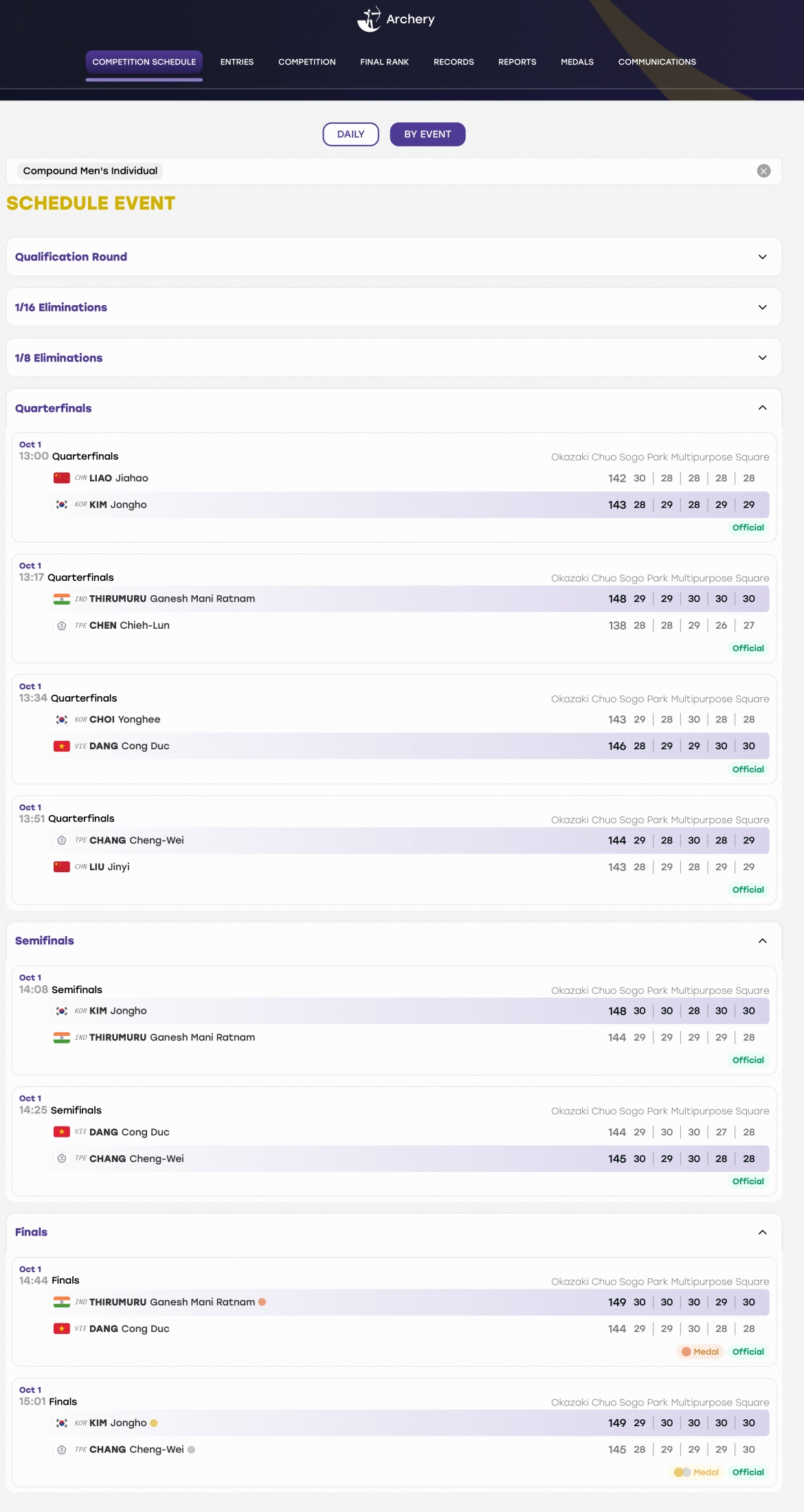Click silver medal dot next to CHANG Cheng-Wei in Finals
Viewport: 804px width, 1512px height.
coord(191,1449)
